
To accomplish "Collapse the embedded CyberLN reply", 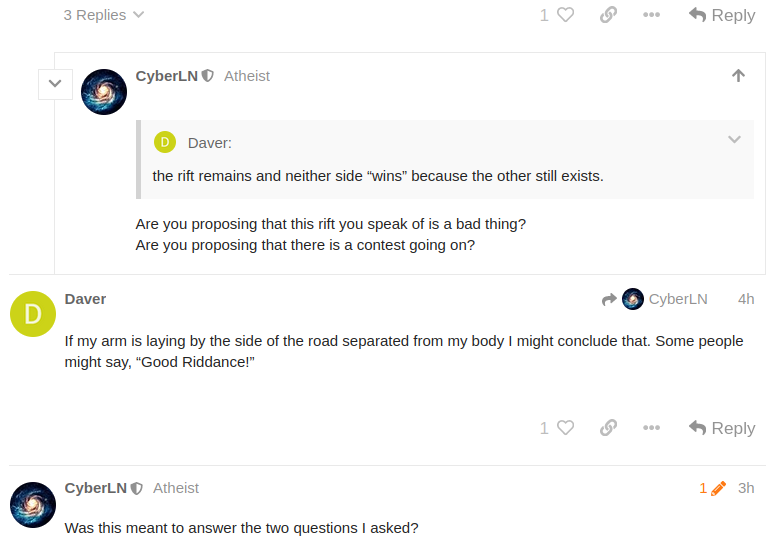I will [x=55, y=84].
